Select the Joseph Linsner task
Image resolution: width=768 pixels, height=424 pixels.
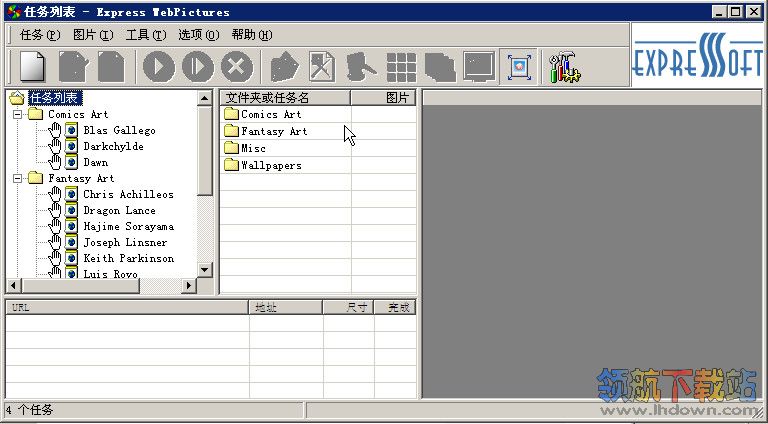click(x=125, y=242)
